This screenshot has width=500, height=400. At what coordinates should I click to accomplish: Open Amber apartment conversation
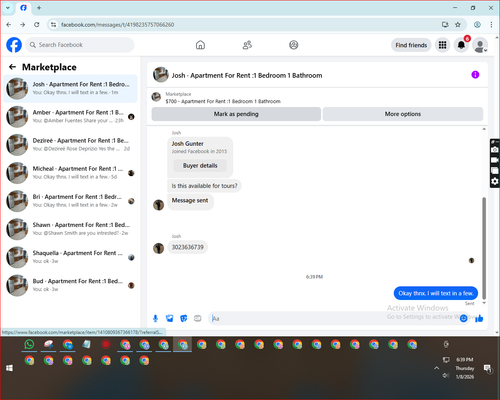point(70,116)
